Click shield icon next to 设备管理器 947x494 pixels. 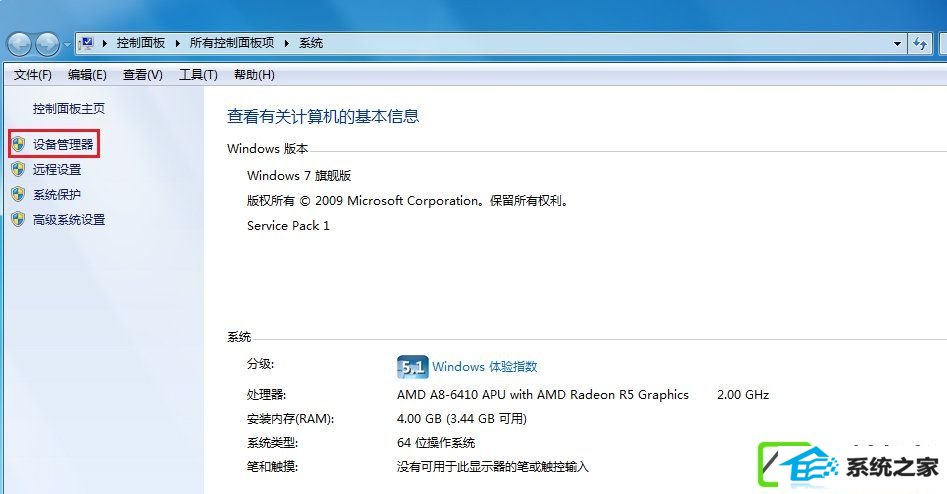[18, 144]
